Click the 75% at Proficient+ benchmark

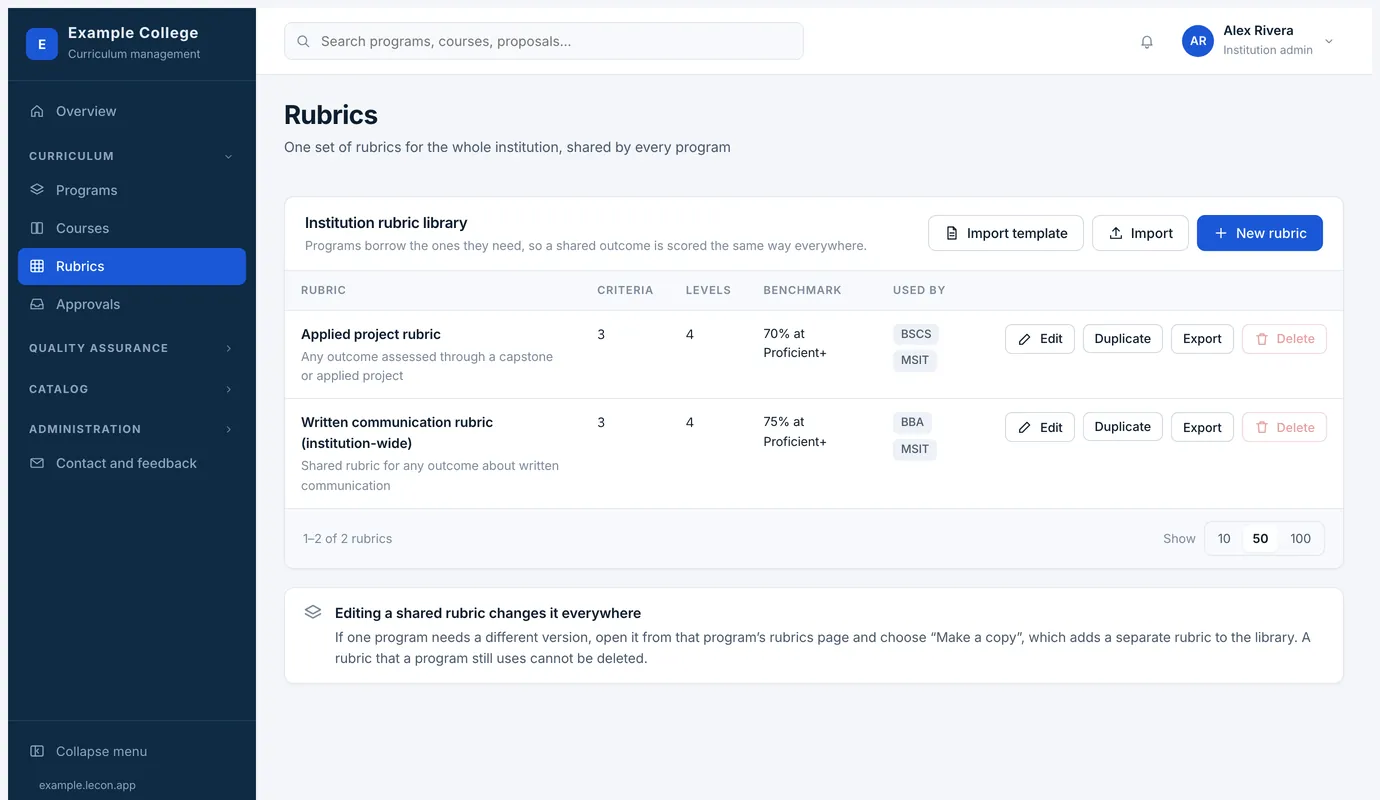tap(795, 431)
